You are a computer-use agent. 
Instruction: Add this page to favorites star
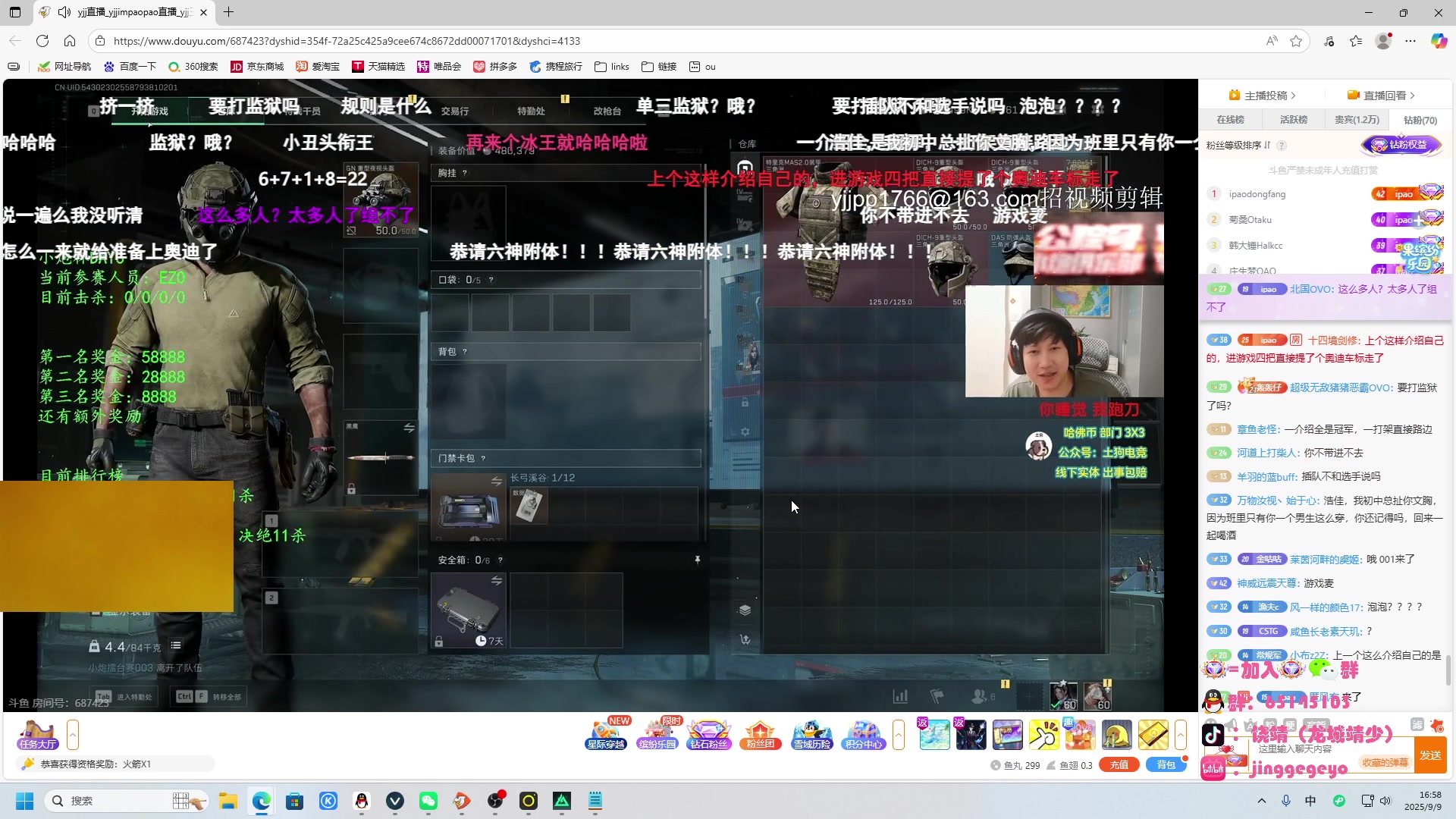pyautogui.click(x=1296, y=41)
